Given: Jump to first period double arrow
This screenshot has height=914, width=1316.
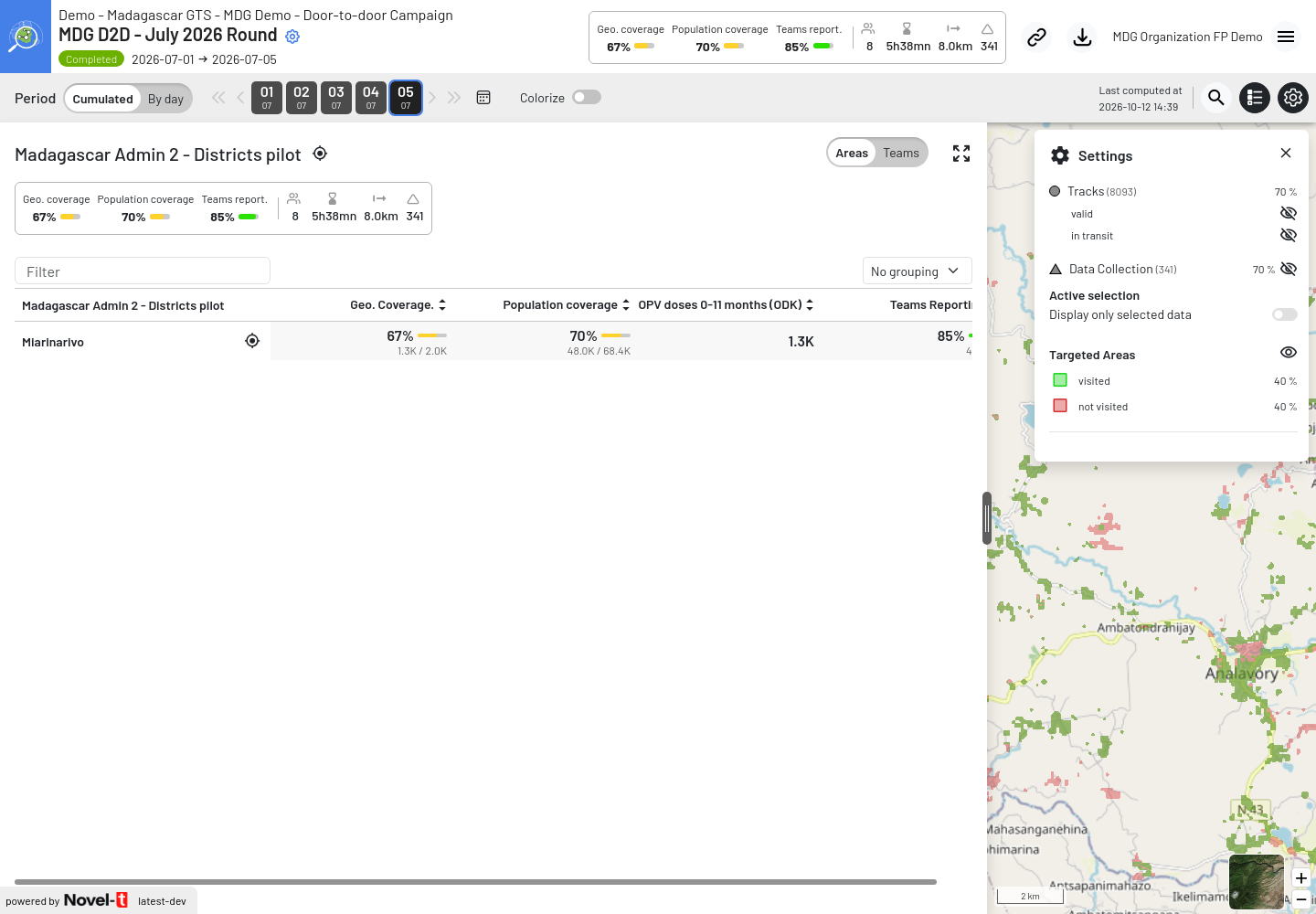Looking at the screenshot, I should click(x=218, y=98).
